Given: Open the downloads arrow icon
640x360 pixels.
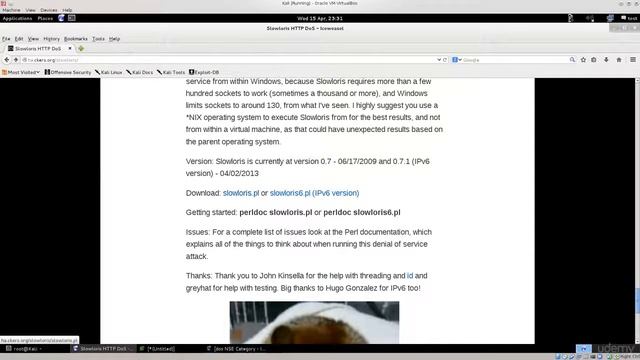Looking at the screenshot, I should pyautogui.click(x=606, y=60).
